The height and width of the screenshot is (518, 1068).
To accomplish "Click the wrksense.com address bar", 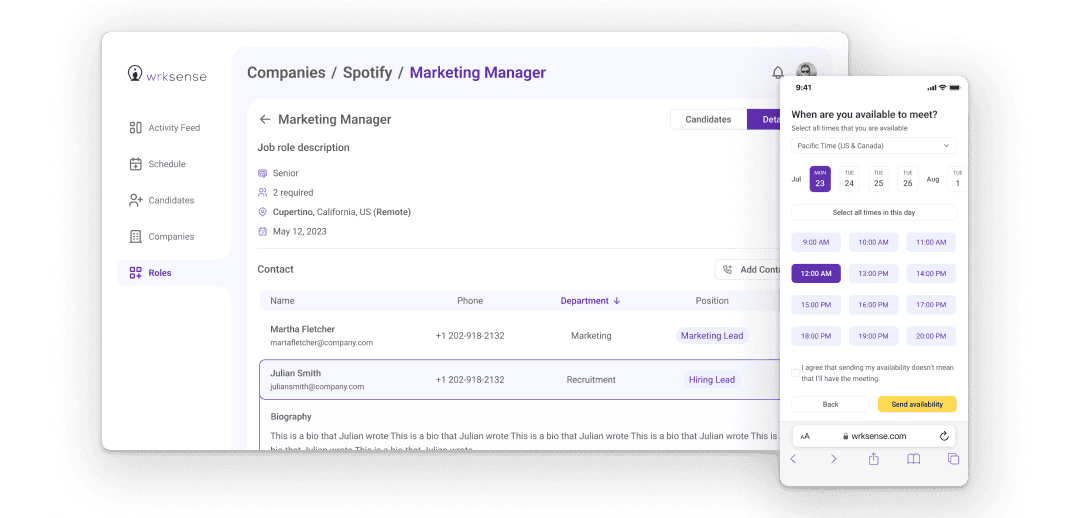I will tap(874, 436).
